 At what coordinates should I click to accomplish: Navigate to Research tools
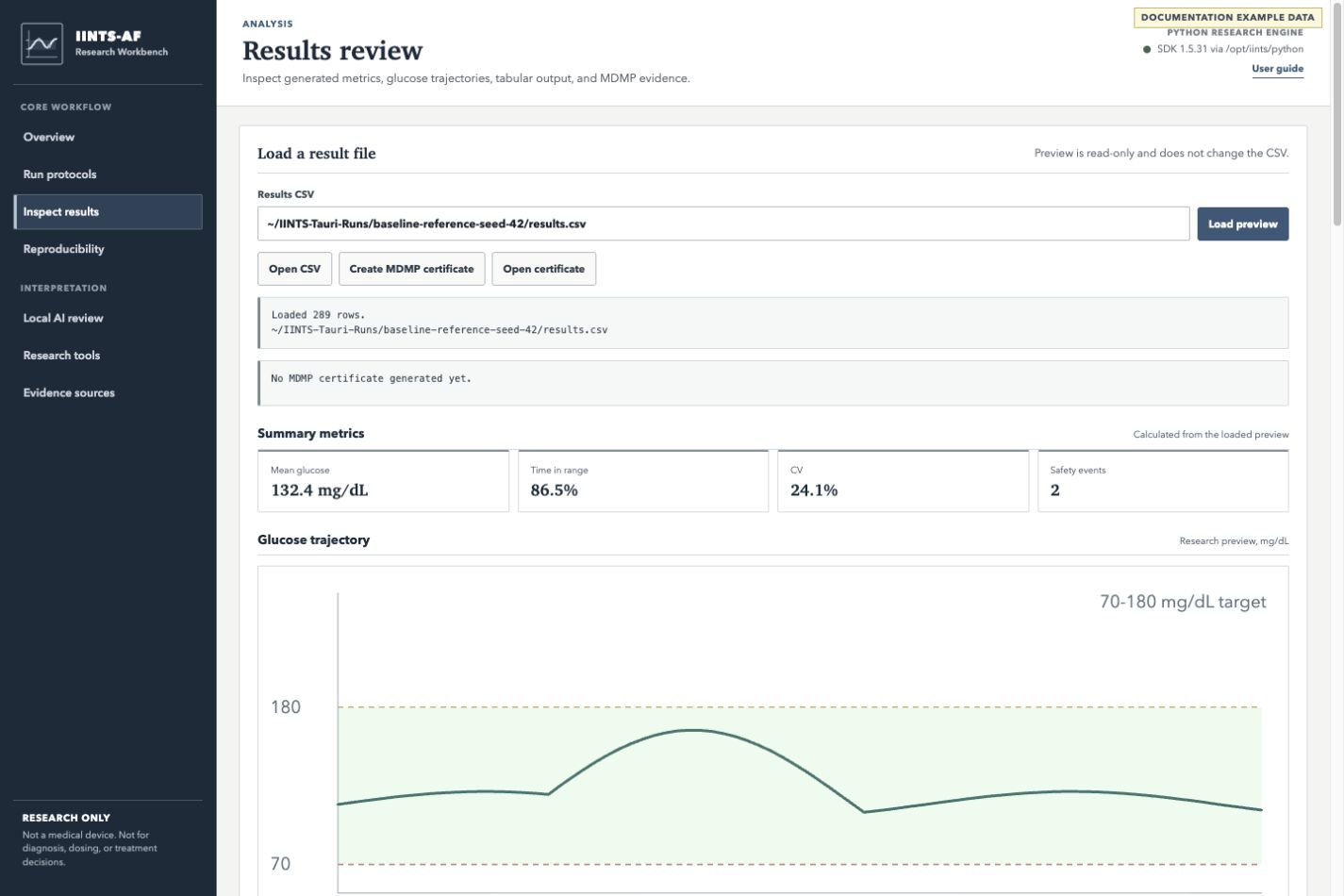click(108, 356)
